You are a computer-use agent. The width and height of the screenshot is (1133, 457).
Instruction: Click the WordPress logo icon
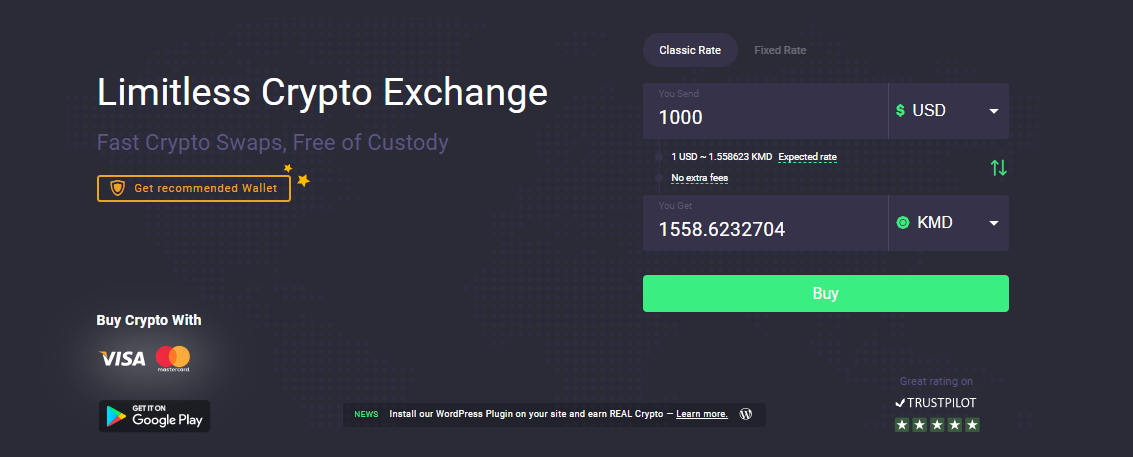(746, 414)
